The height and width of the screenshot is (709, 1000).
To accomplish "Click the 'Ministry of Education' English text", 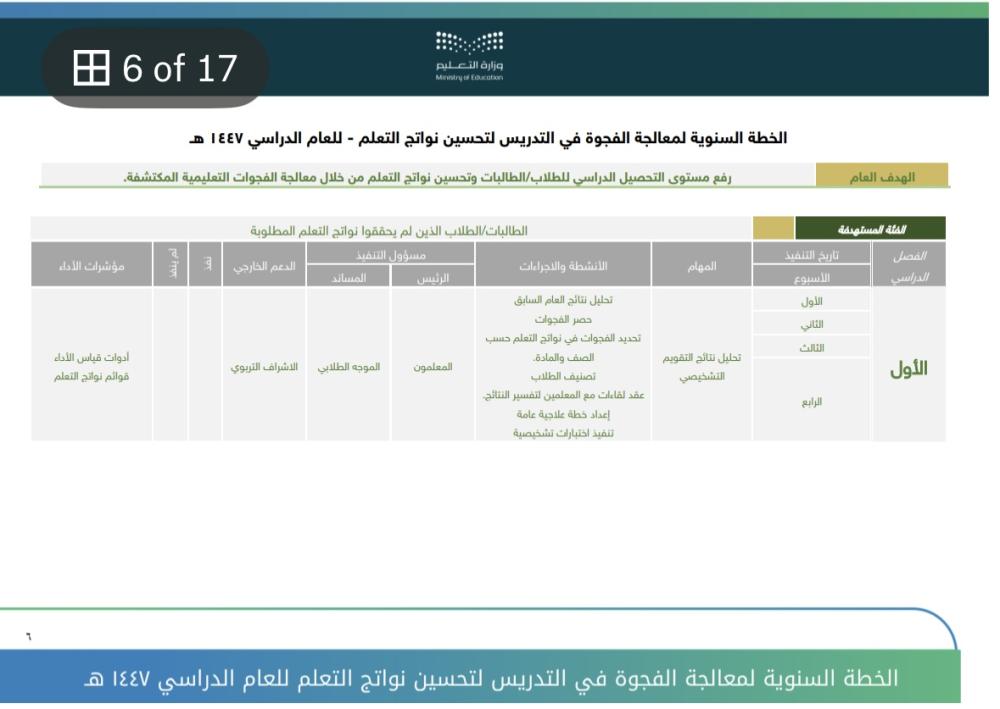I will [469, 77].
